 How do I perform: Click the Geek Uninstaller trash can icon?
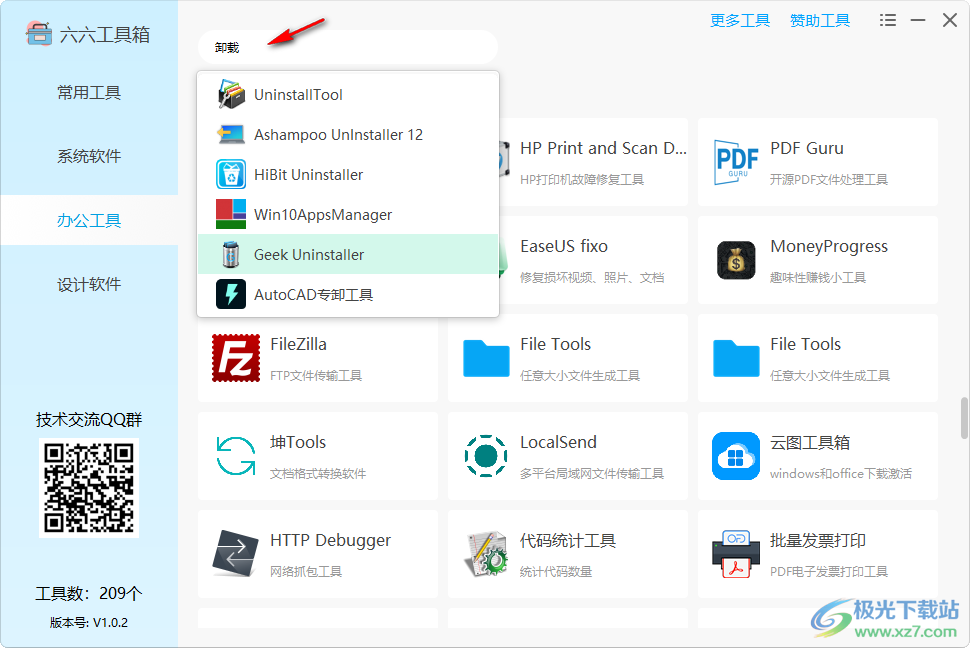pos(231,254)
